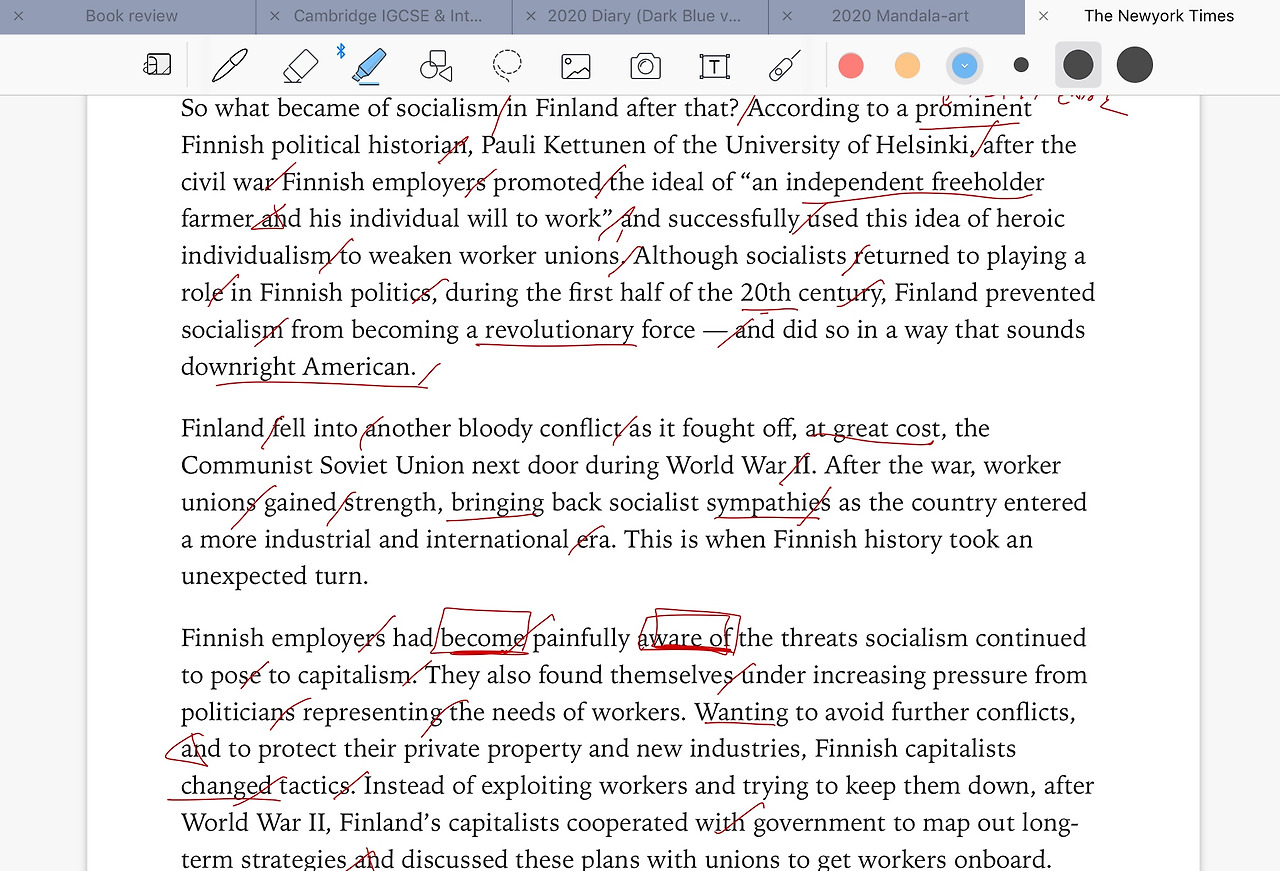Viewport: 1280px width, 871px height.
Task: Click the underlined word "revolutionary"
Action: point(559,330)
